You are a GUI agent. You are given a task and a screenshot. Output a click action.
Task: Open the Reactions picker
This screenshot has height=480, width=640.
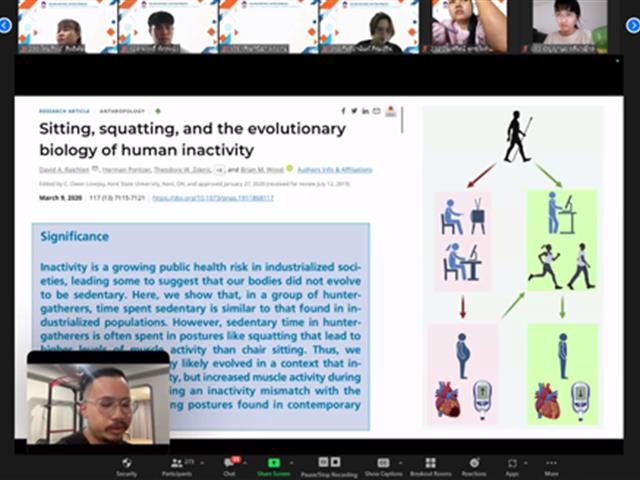[x=474, y=467]
